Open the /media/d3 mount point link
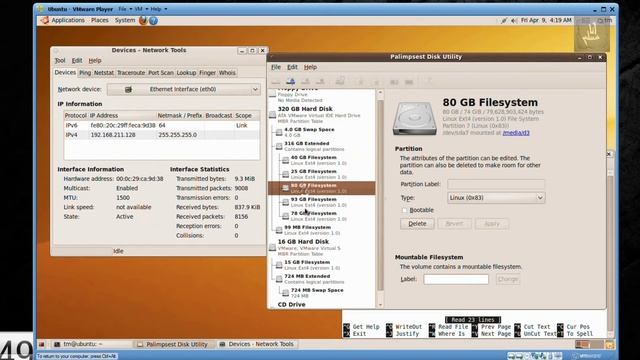Screen dimensions: 640x360 pyautogui.click(x=516, y=133)
